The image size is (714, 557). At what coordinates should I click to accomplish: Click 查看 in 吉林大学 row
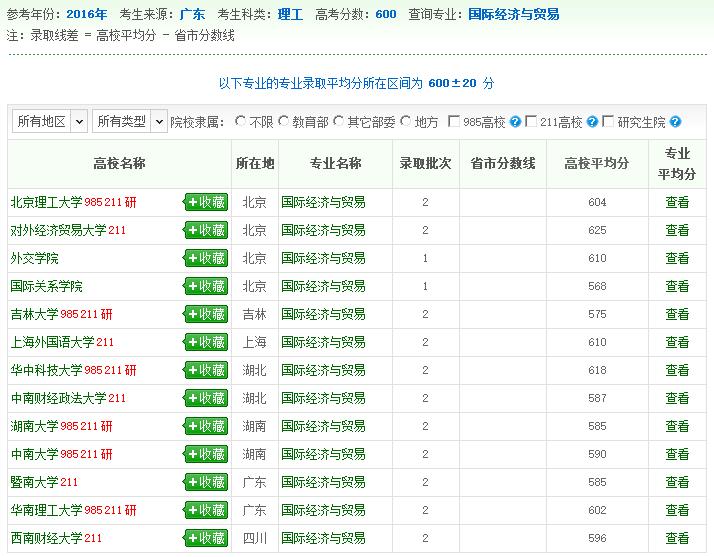[x=677, y=314]
